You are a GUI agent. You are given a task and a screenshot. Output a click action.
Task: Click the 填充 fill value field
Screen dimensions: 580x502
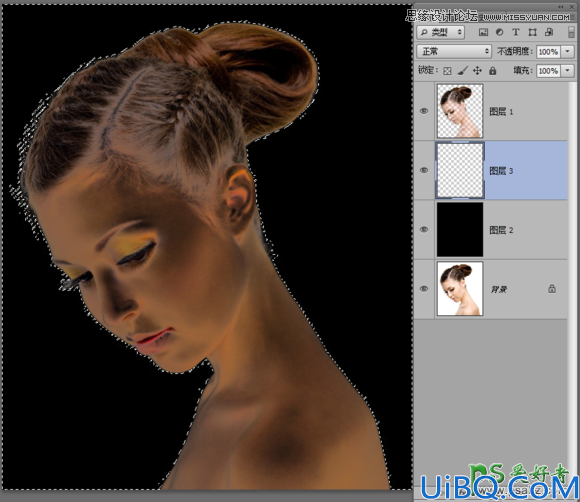548,71
